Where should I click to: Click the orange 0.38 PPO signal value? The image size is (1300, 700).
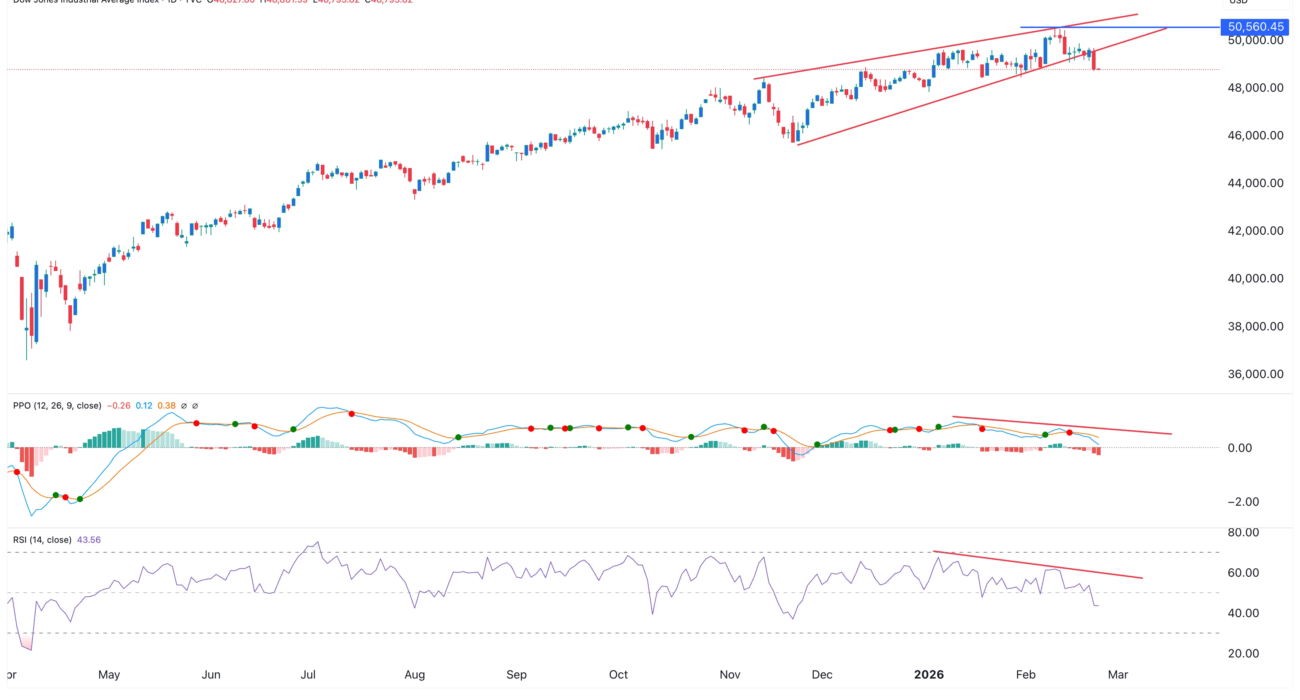165,406
